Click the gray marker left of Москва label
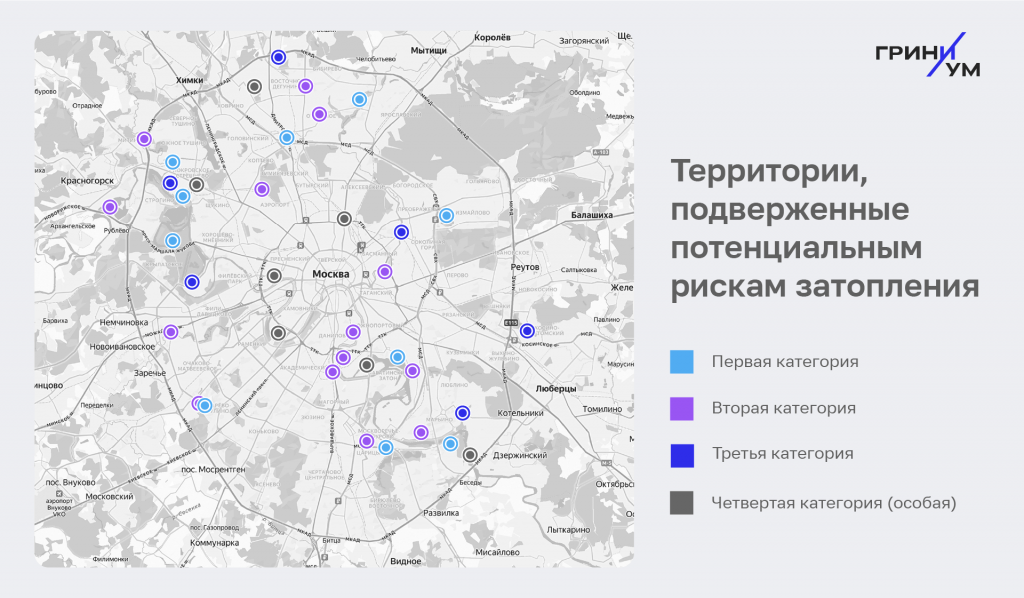The height and width of the screenshot is (598, 1024). click(274, 276)
